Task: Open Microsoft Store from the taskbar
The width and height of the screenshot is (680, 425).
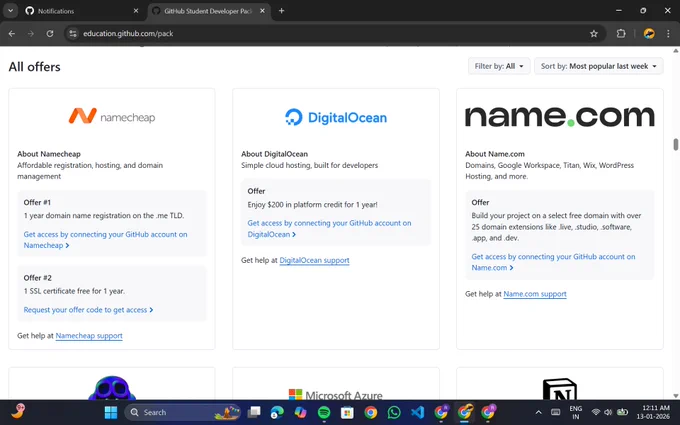Action: [347, 412]
